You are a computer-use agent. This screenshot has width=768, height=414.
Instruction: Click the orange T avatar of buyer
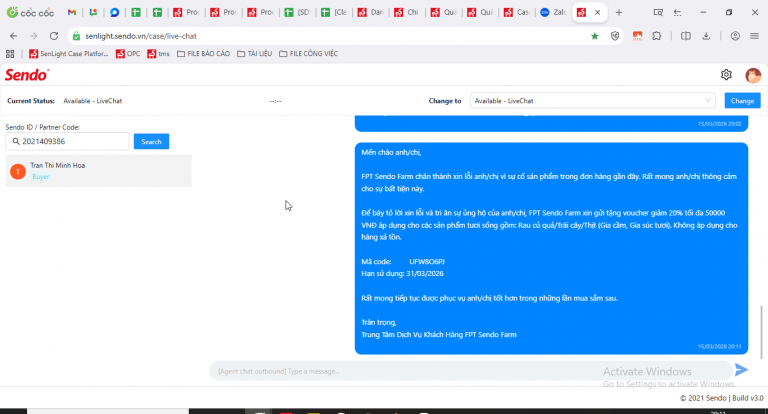pos(18,171)
